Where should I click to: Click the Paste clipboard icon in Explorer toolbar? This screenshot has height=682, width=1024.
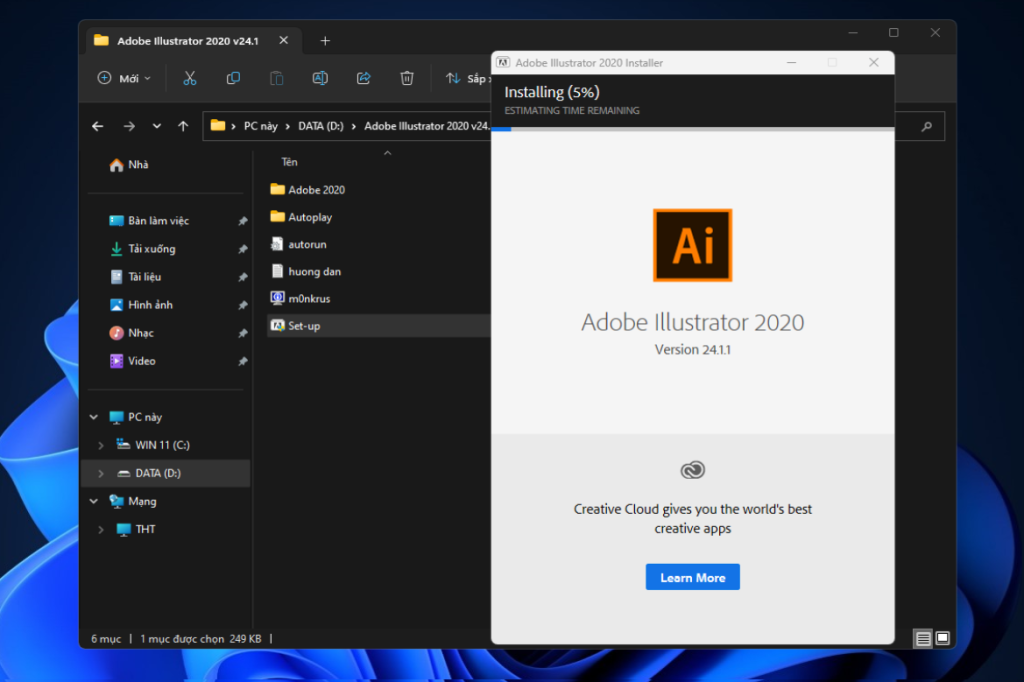pyautogui.click(x=277, y=78)
